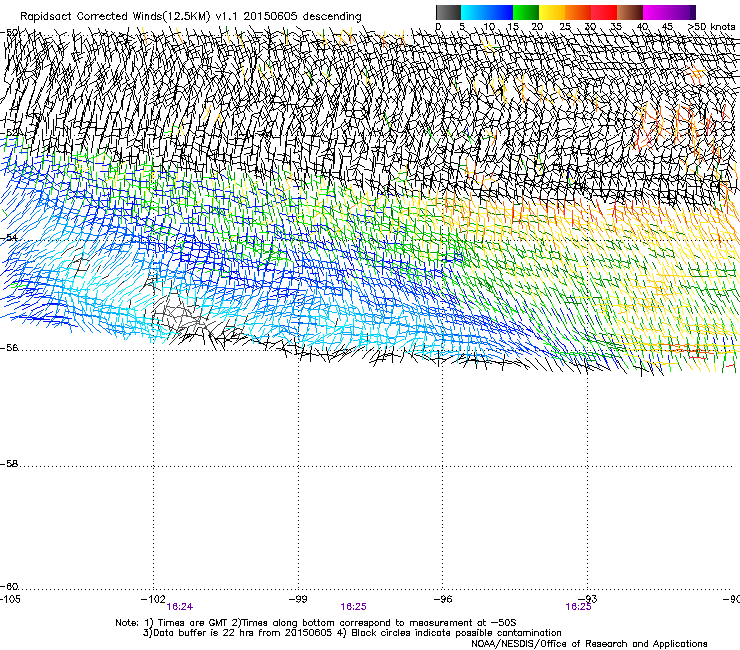
Task: Click the '40' legend scale label
Action: coord(642,26)
